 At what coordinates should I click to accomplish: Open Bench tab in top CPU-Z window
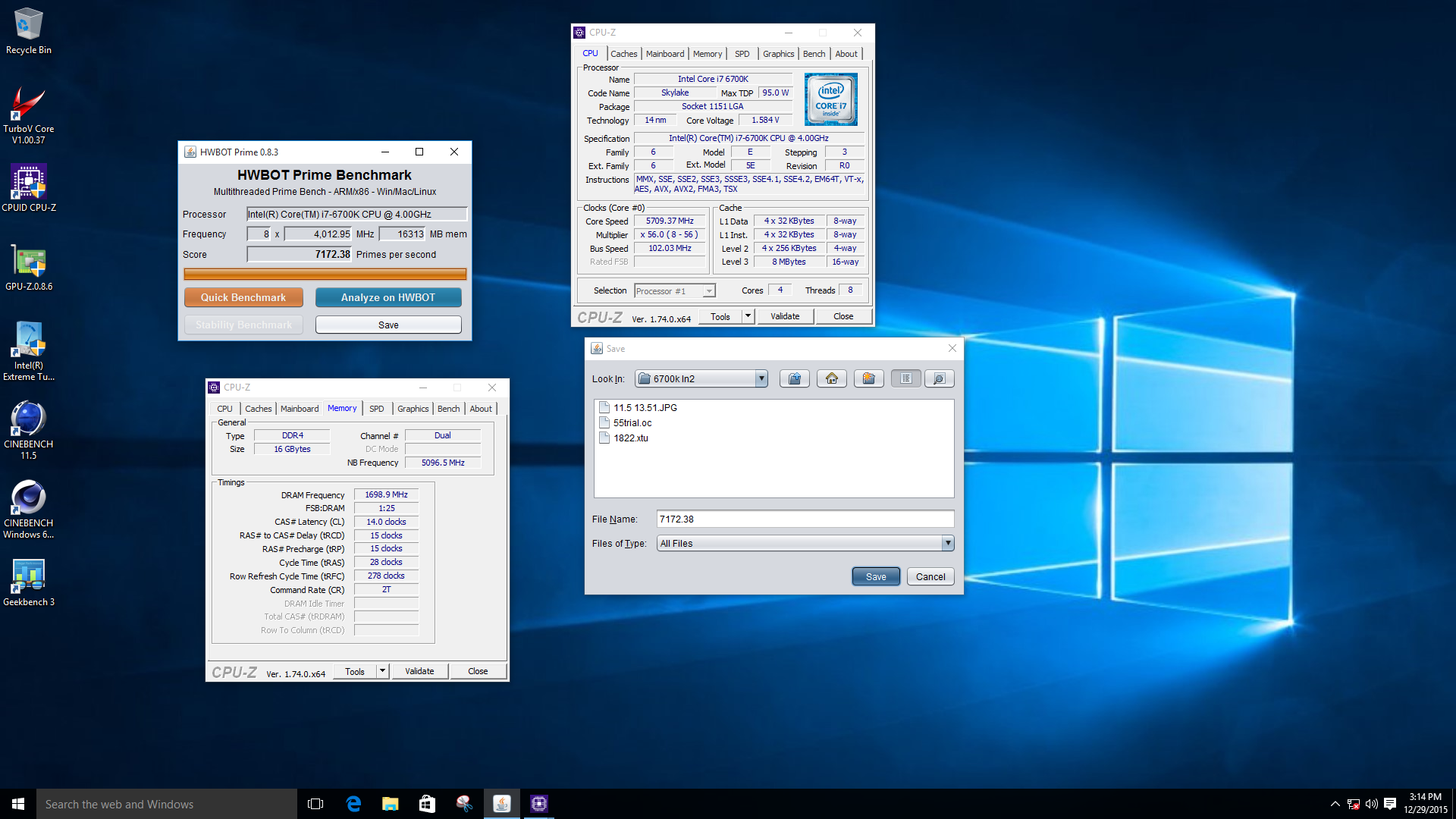point(814,54)
